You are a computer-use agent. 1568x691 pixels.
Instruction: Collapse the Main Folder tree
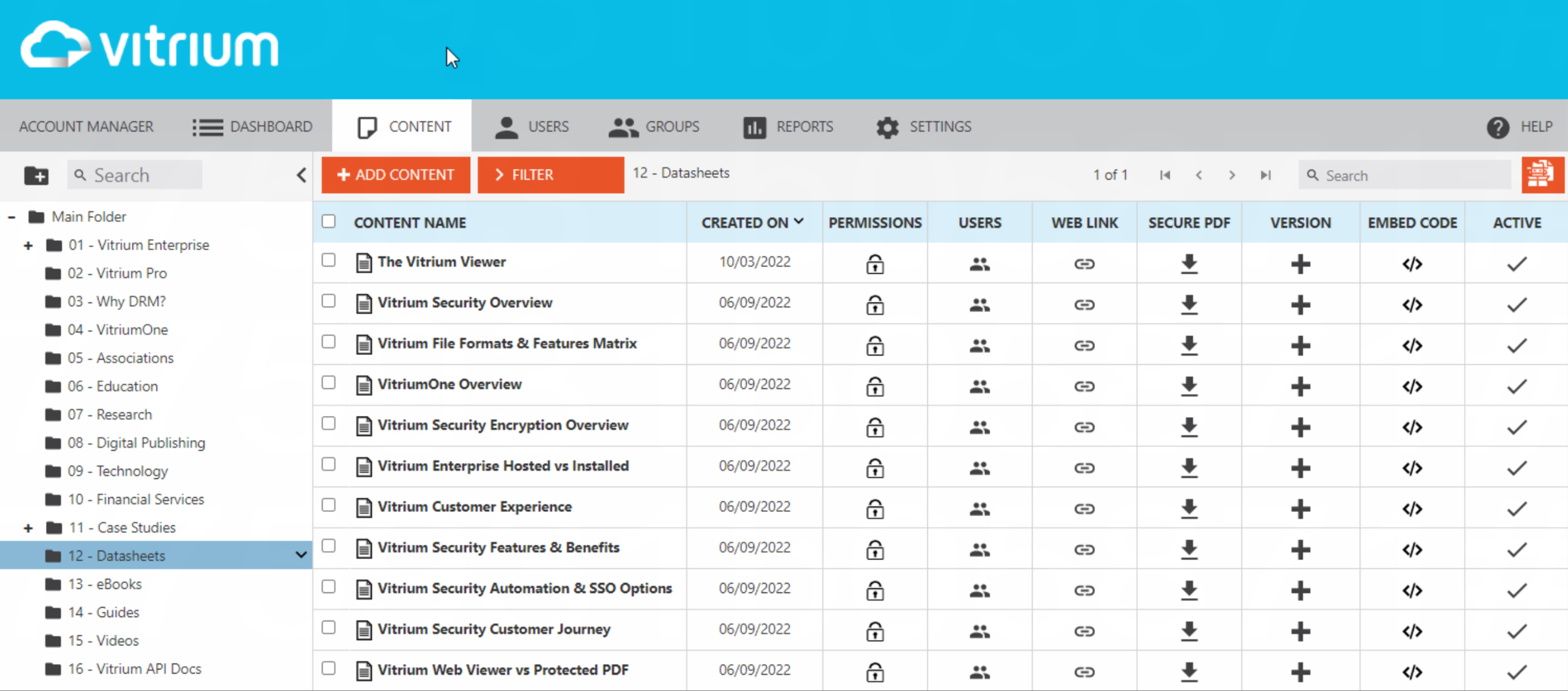click(11, 217)
